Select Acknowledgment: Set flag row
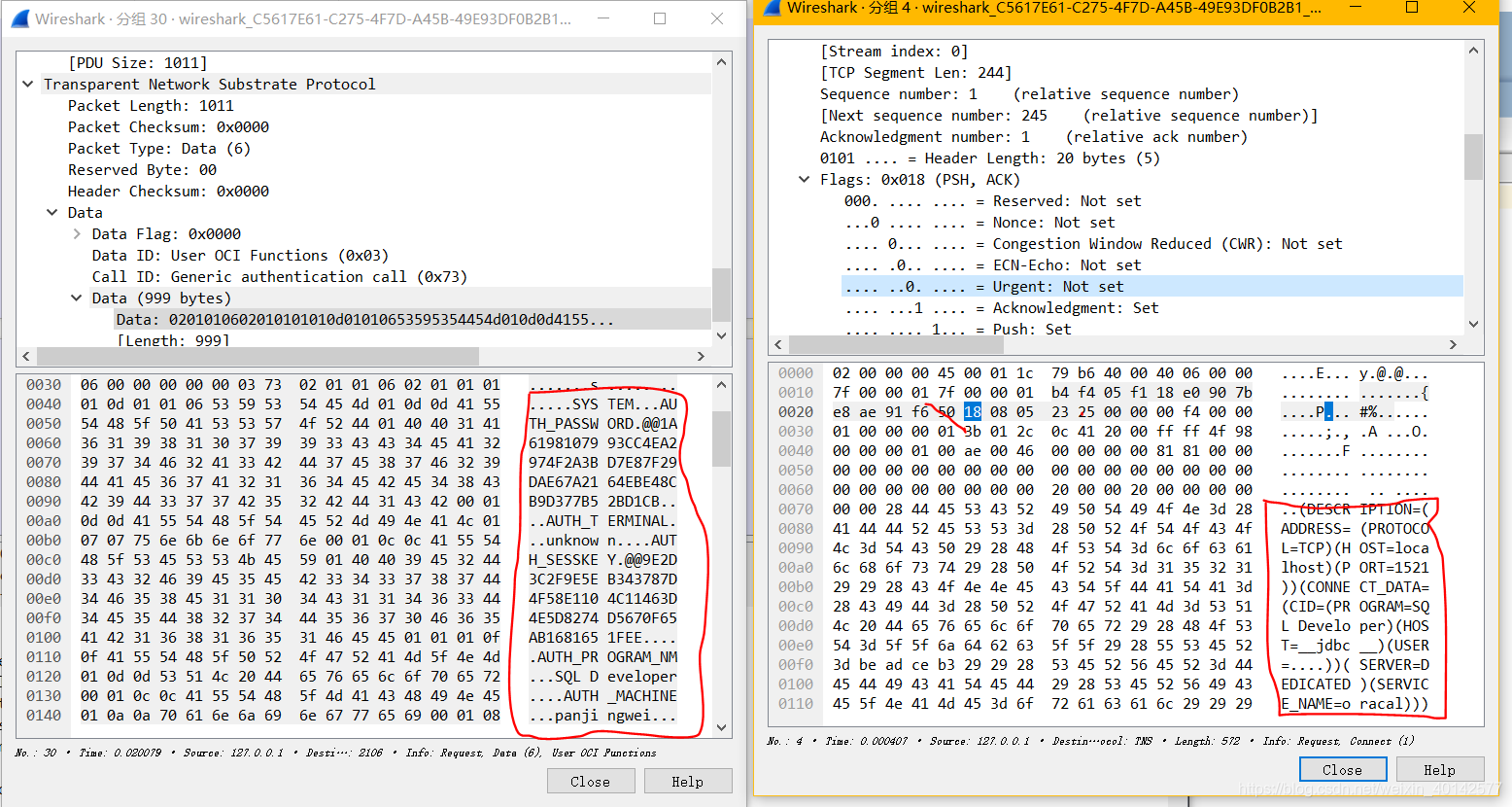 (x=1001, y=308)
